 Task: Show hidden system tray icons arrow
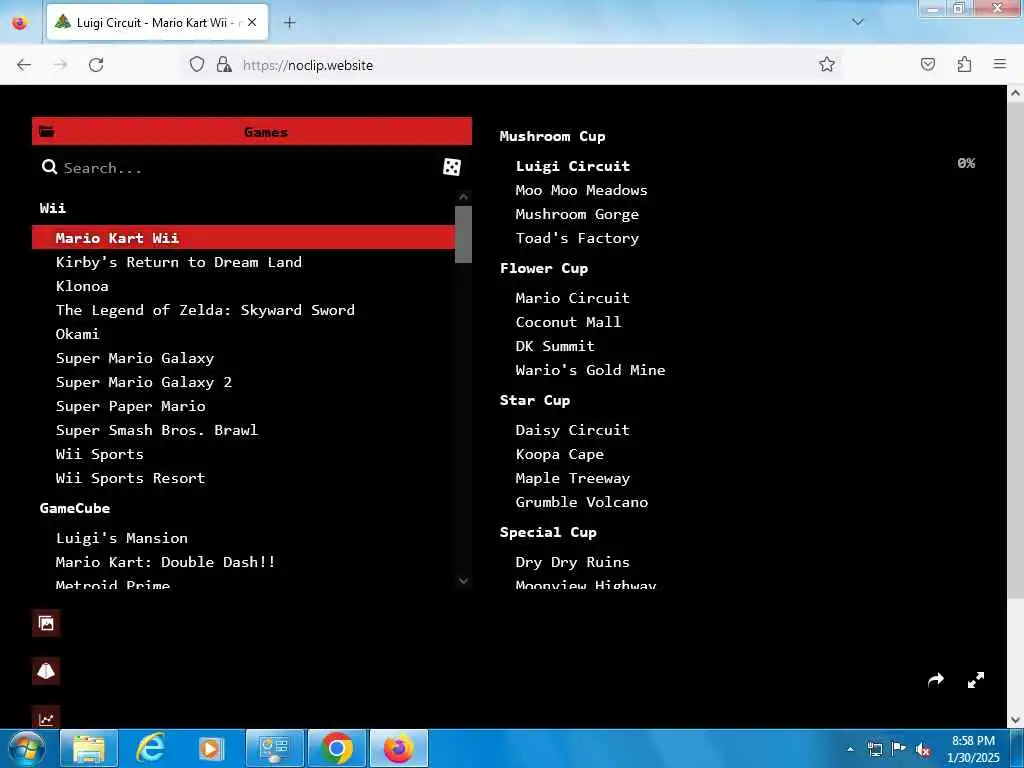click(x=850, y=750)
